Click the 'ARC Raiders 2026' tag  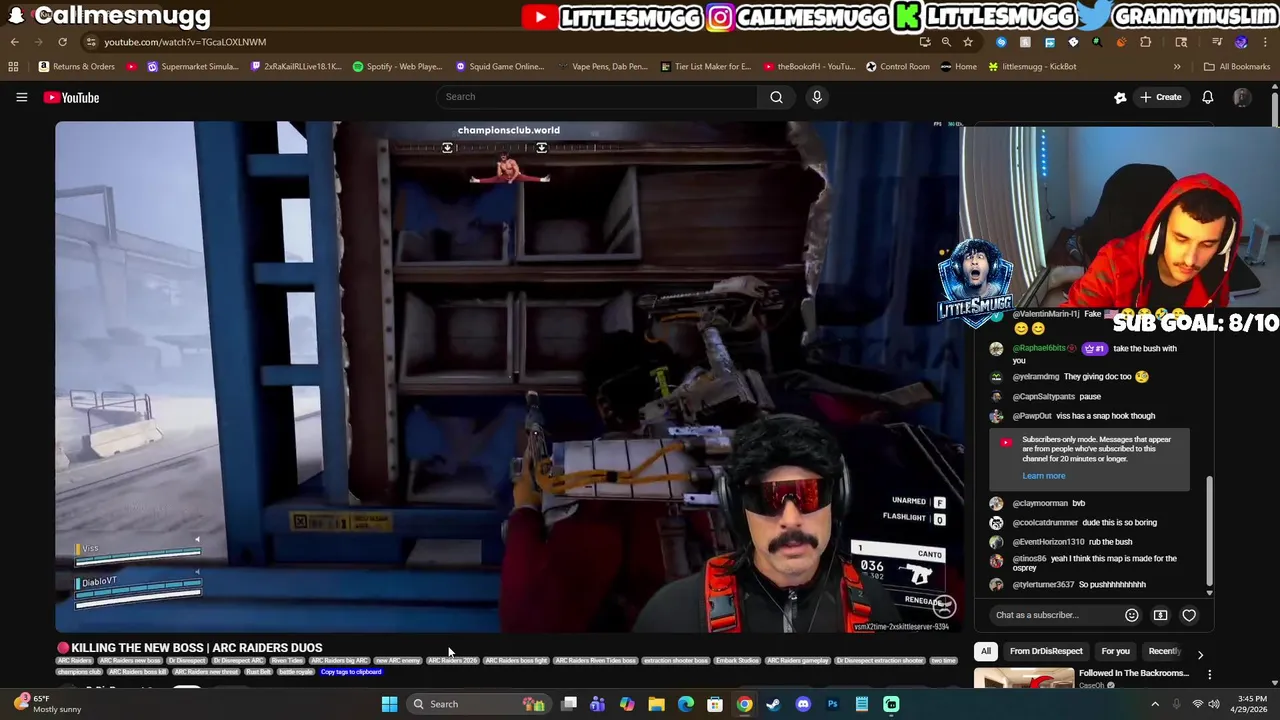pyautogui.click(x=453, y=661)
